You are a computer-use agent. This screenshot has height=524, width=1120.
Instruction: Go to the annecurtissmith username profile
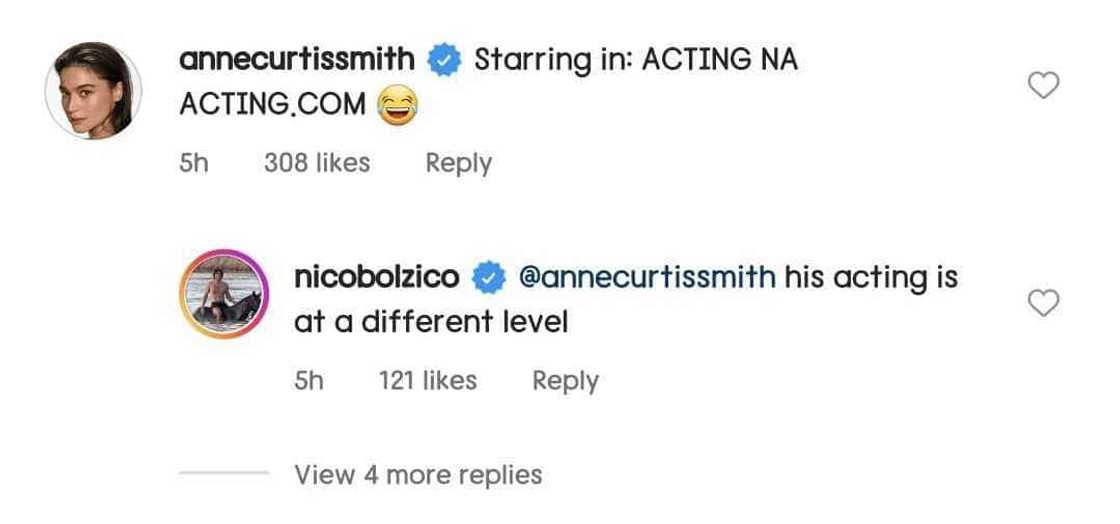pos(296,60)
